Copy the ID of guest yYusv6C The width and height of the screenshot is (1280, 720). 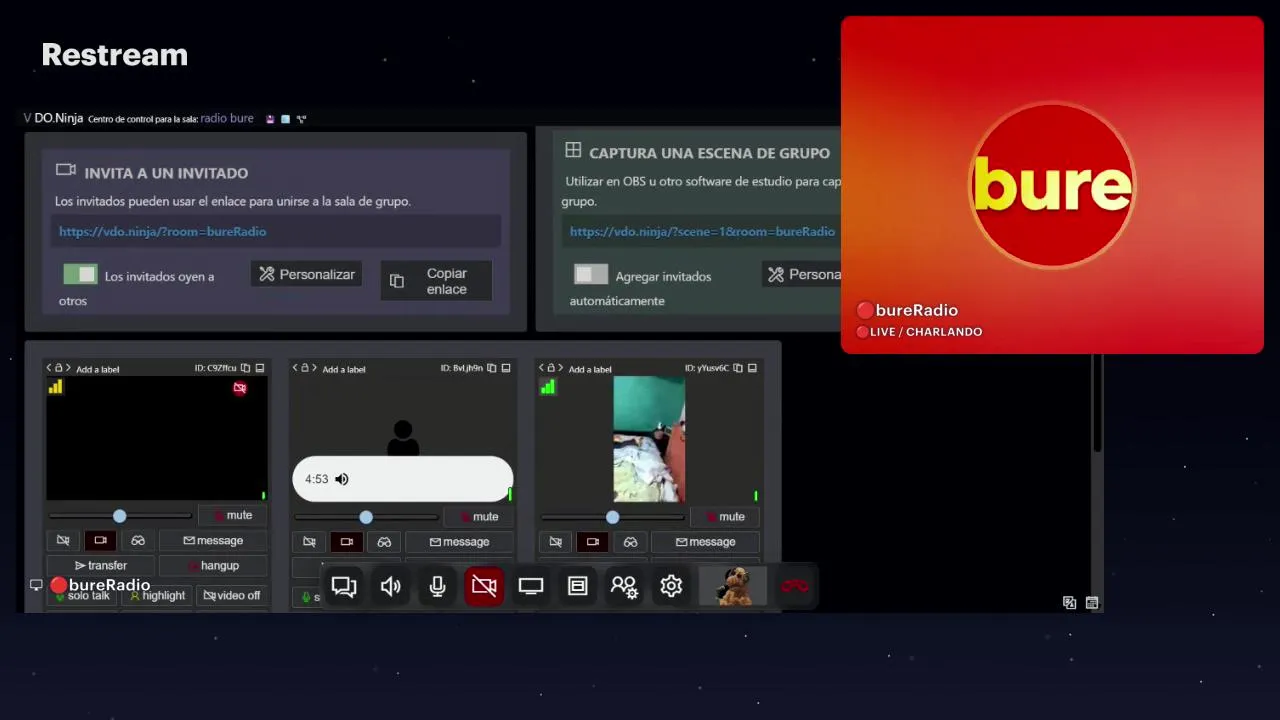pyautogui.click(x=738, y=368)
